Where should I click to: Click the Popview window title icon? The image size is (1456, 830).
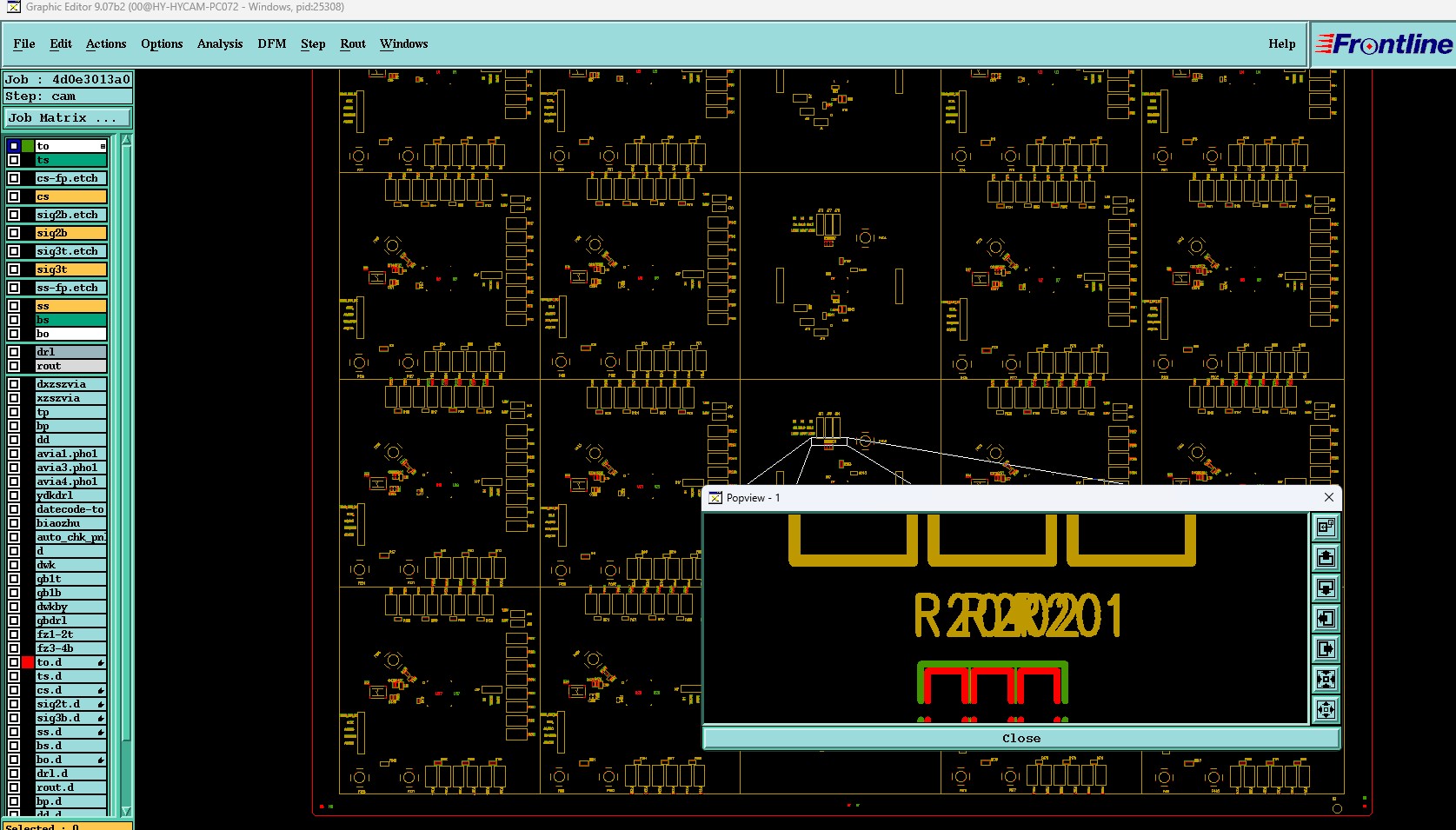pos(715,498)
